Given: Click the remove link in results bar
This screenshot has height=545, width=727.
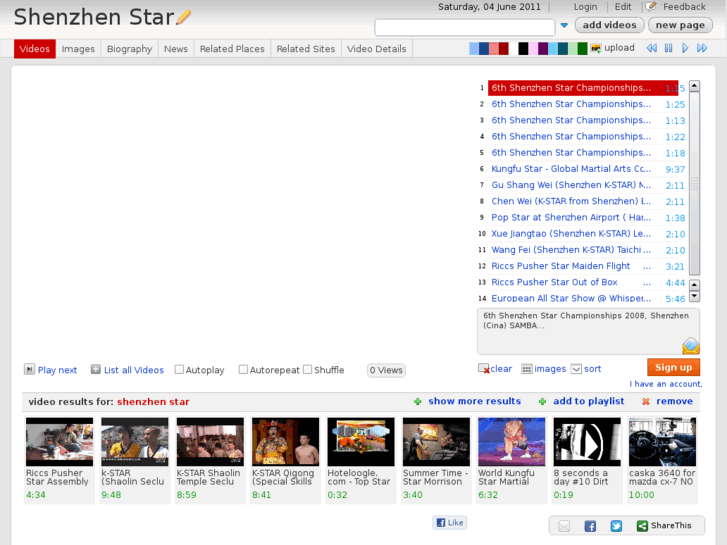Looking at the screenshot, I should [674, 401].
